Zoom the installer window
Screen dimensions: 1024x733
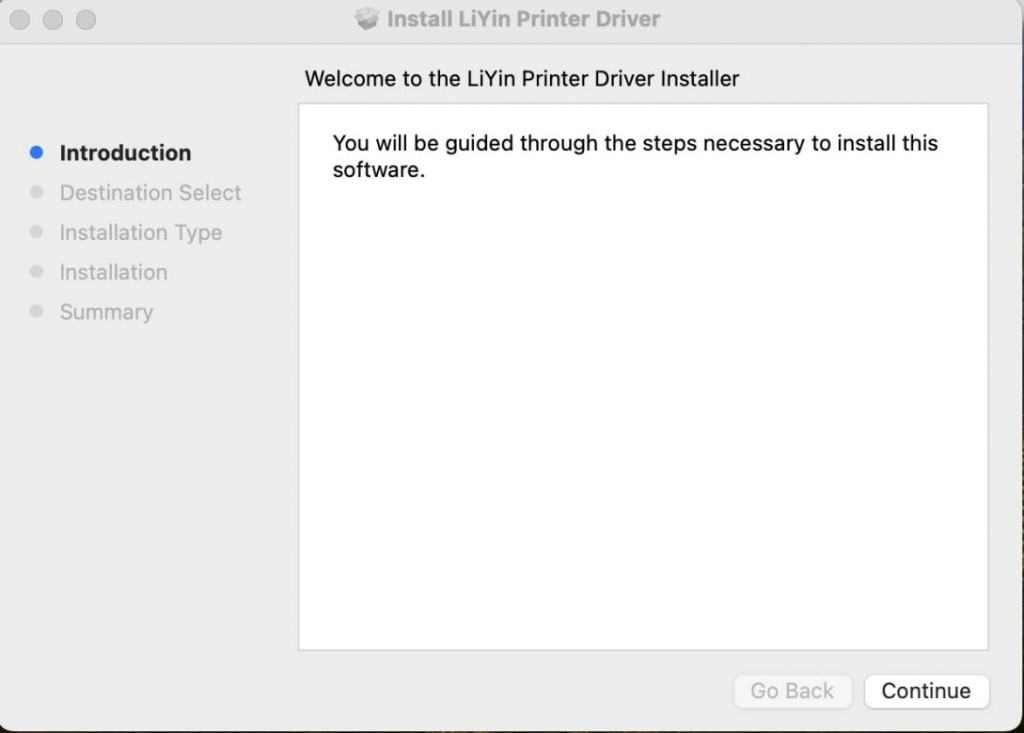86,20
